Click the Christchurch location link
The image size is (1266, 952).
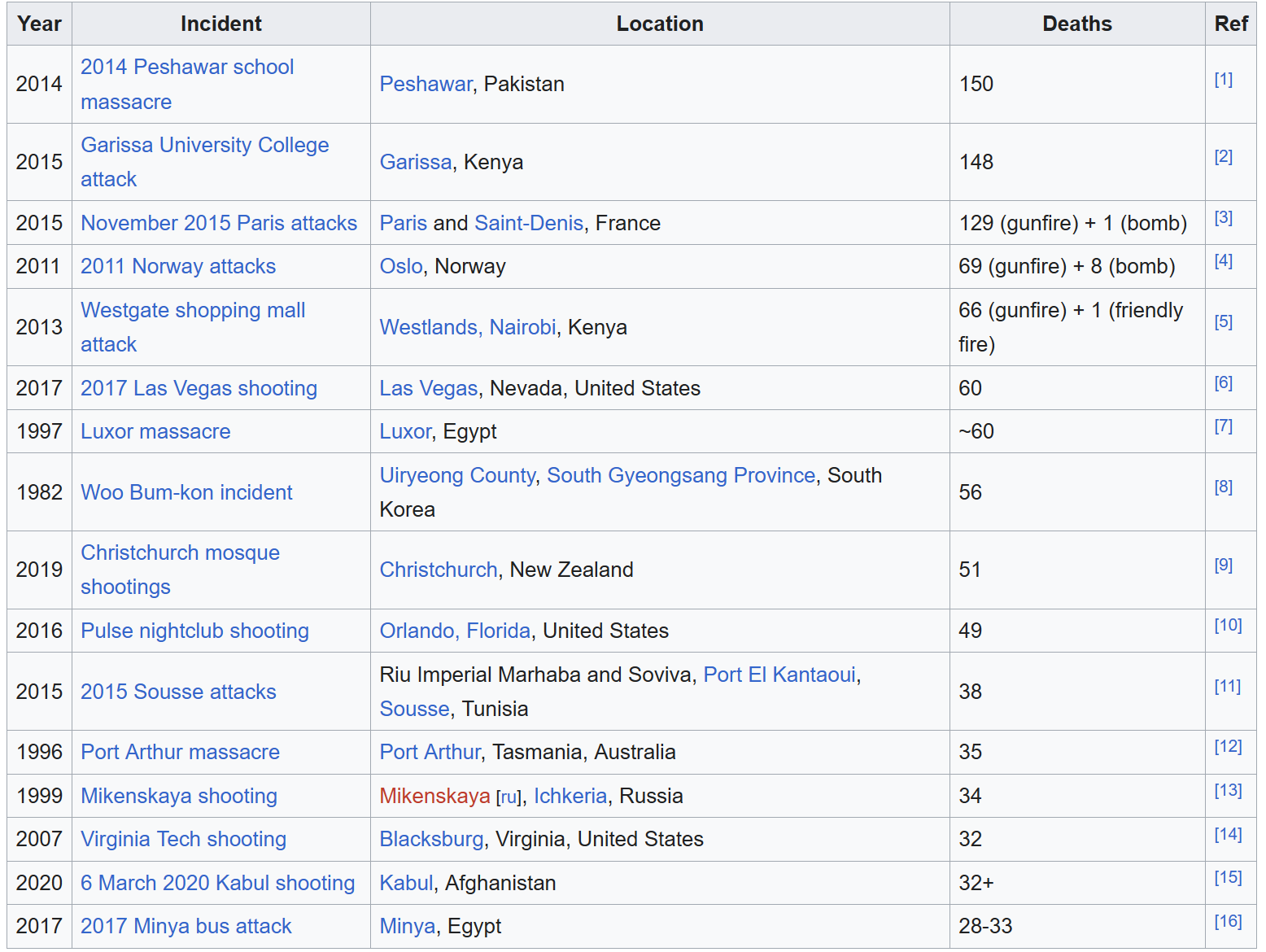coord(439,570)
